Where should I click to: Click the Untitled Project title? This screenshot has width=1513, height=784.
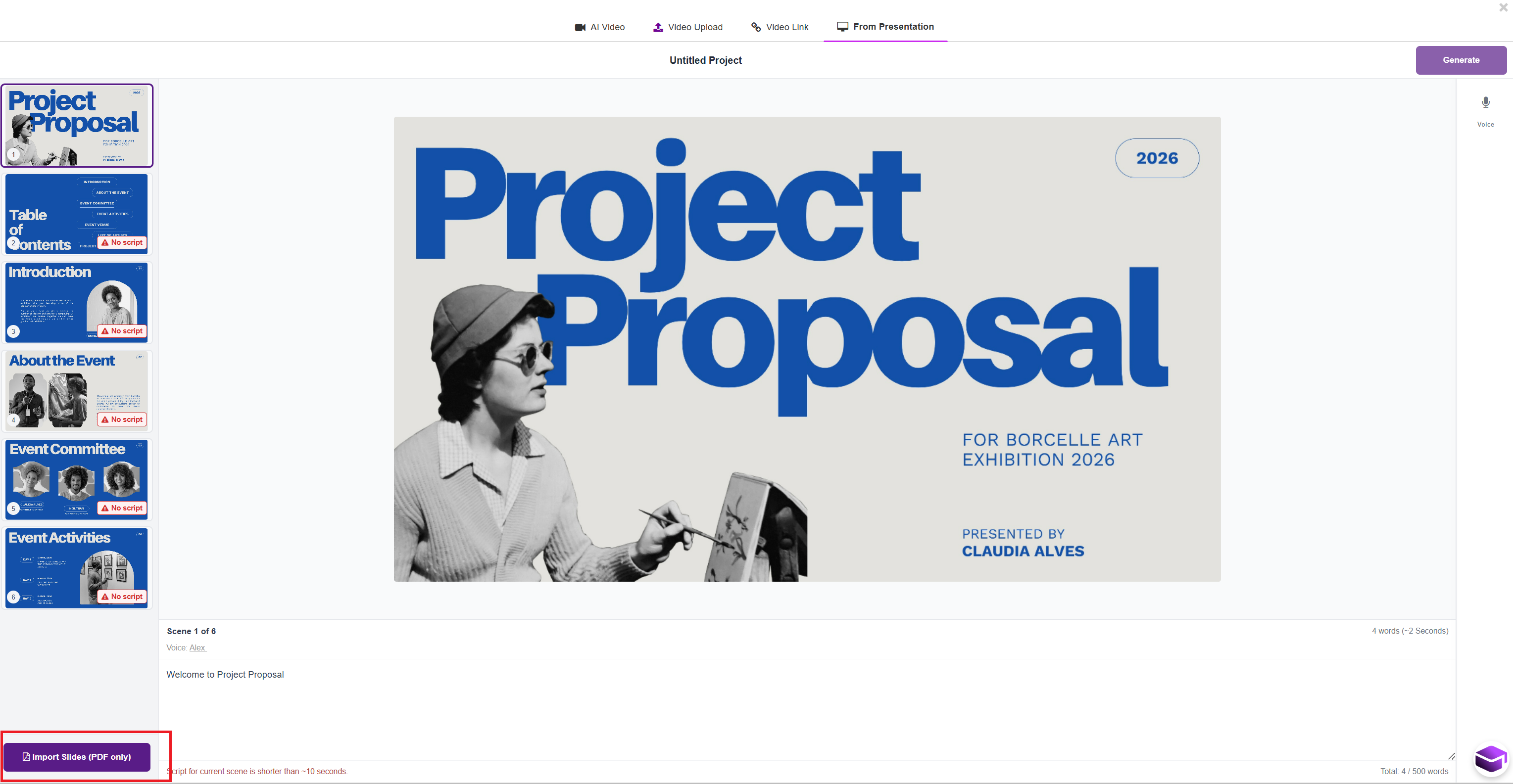(705, 60)
